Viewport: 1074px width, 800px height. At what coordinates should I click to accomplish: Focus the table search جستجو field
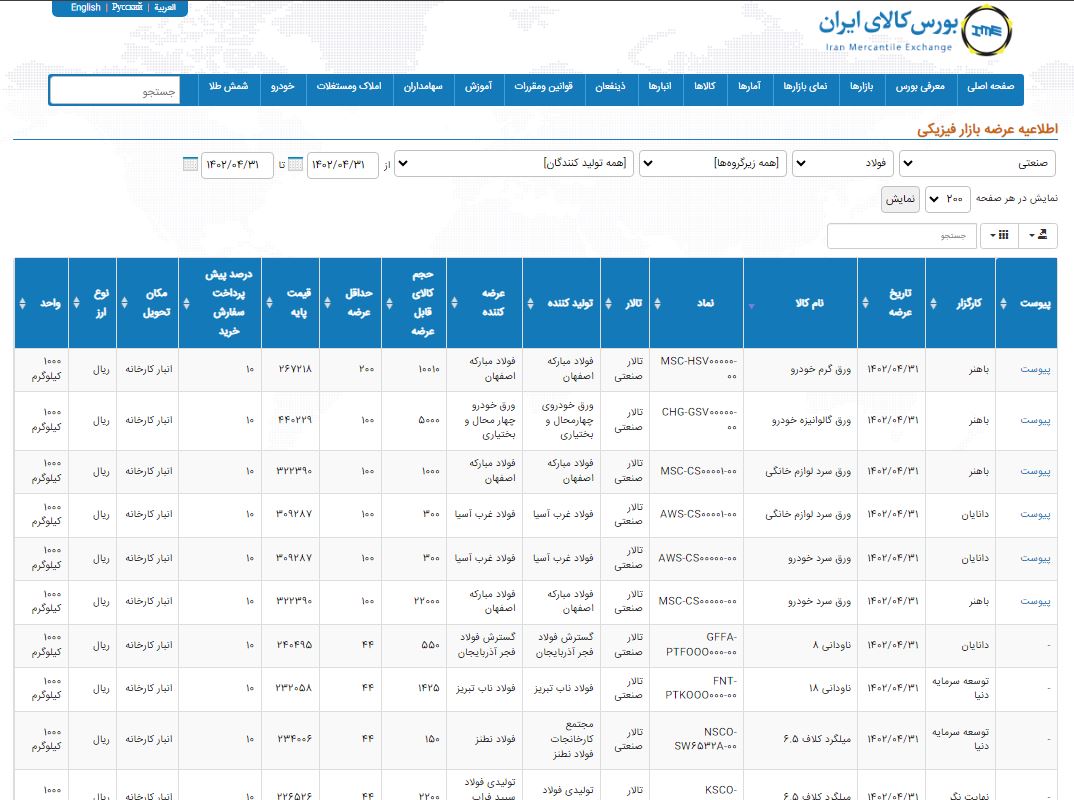(x=901, y=236)
